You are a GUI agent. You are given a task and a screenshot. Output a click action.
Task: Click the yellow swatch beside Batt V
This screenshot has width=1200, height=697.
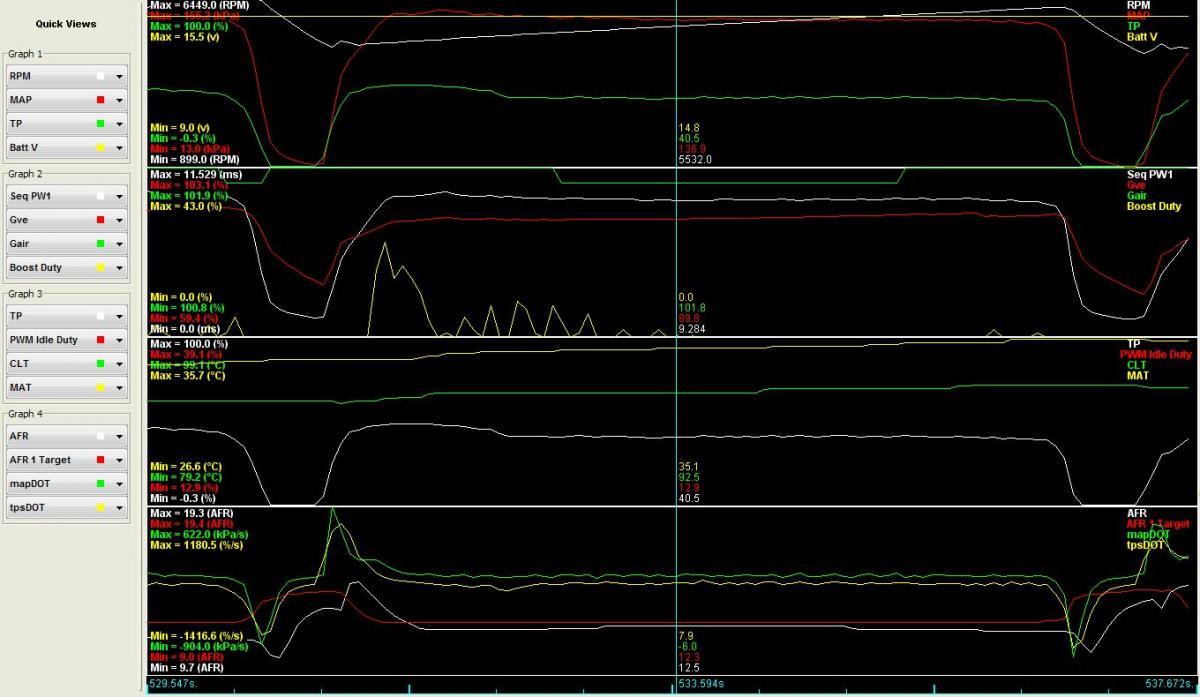coord(101,148)
